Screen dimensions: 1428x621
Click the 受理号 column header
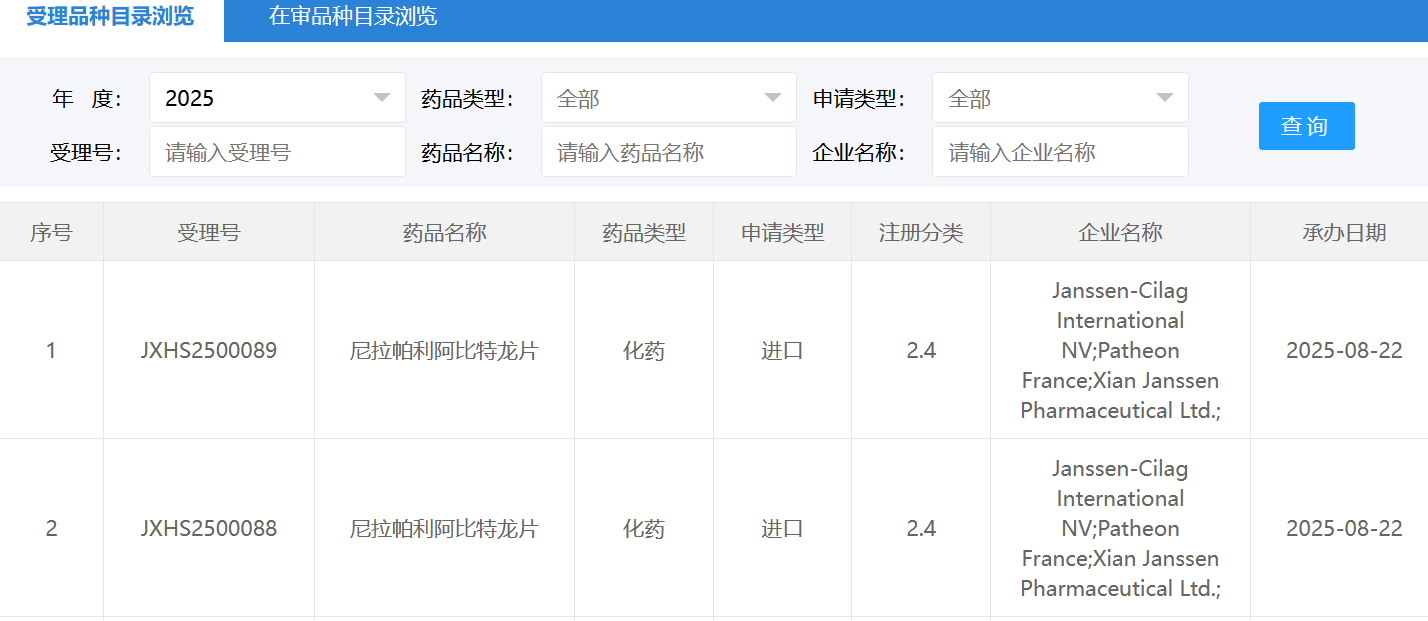point(208,233)
